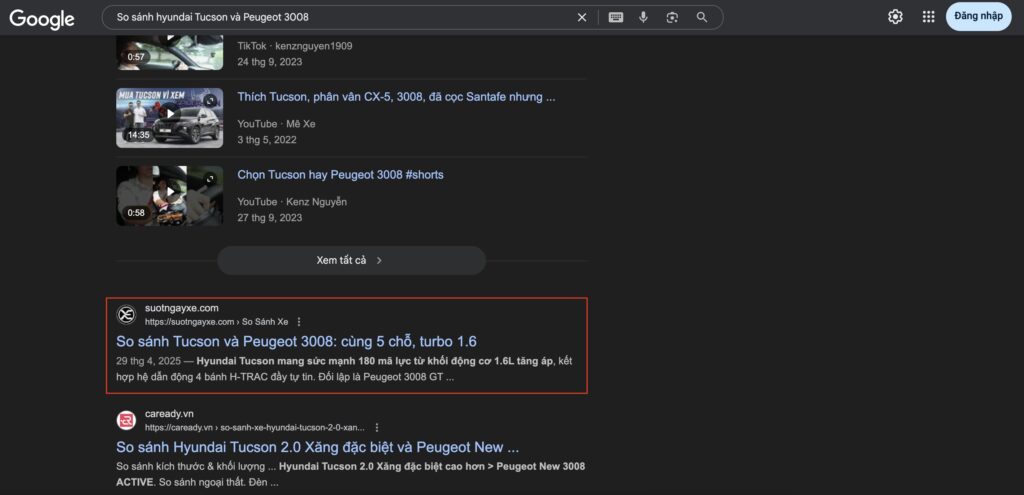Start voice search with the microphone icon
Viewport: 1024px width, 495px height.
643,18
